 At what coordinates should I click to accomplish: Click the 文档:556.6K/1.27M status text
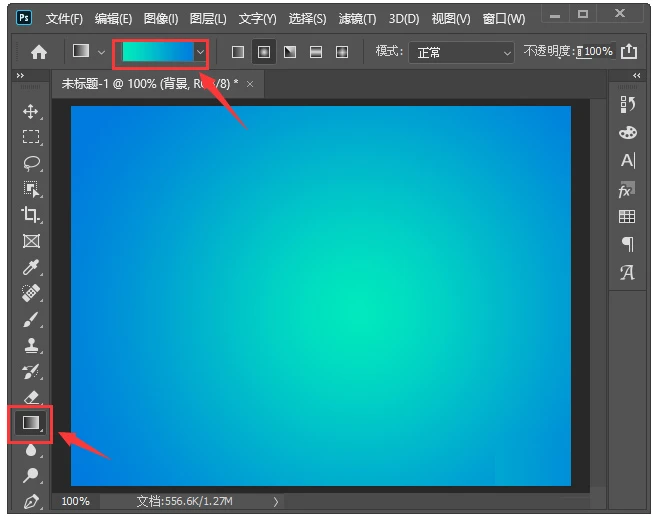(184, 501)
